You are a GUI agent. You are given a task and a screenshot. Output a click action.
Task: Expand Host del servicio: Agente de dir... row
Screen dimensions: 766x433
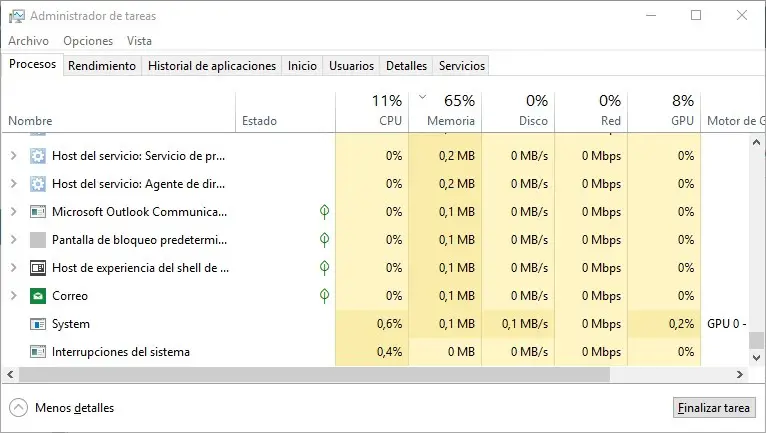(x=13, y=184)
